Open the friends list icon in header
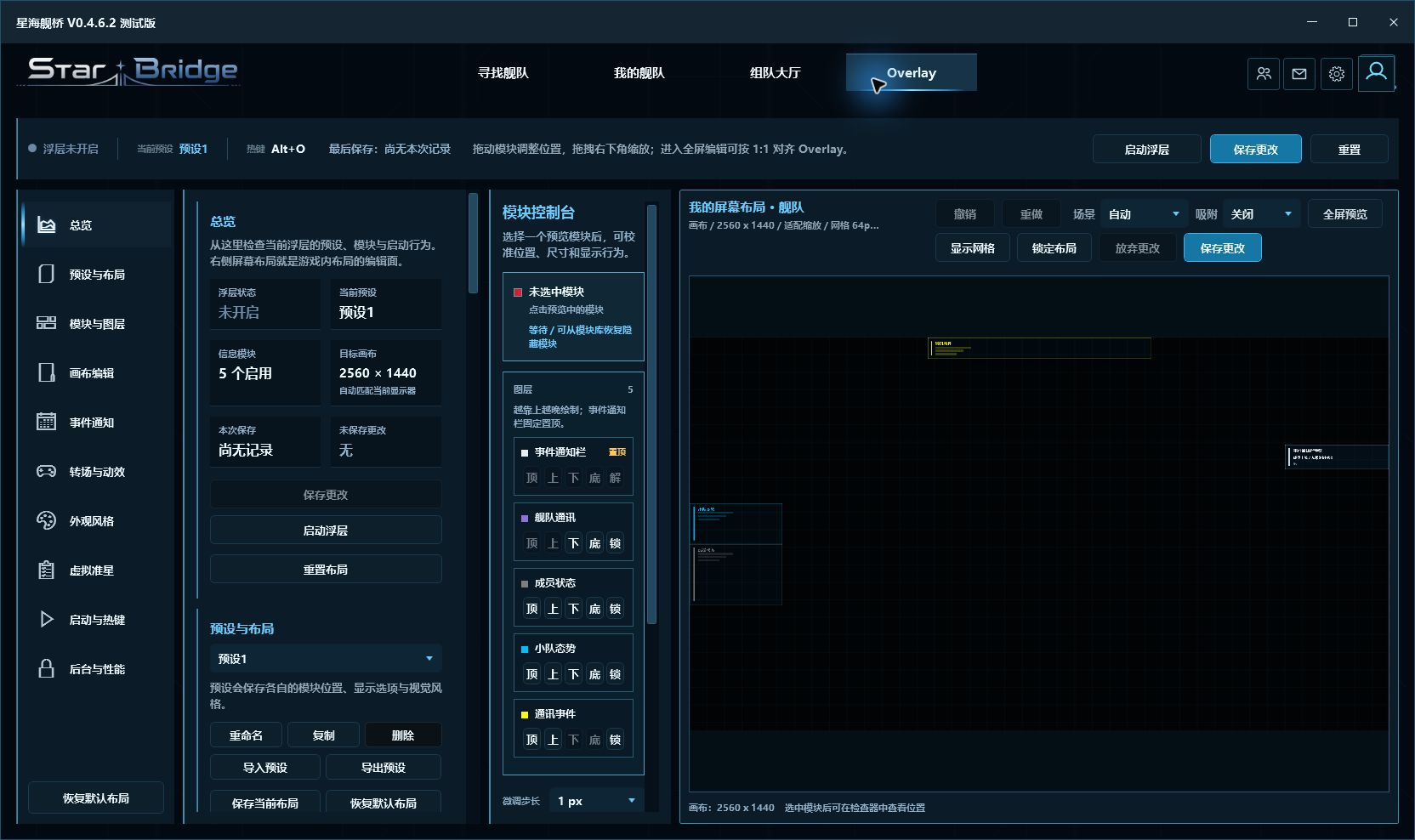This screenshot has height=840, width=1415. point(1264,74)
